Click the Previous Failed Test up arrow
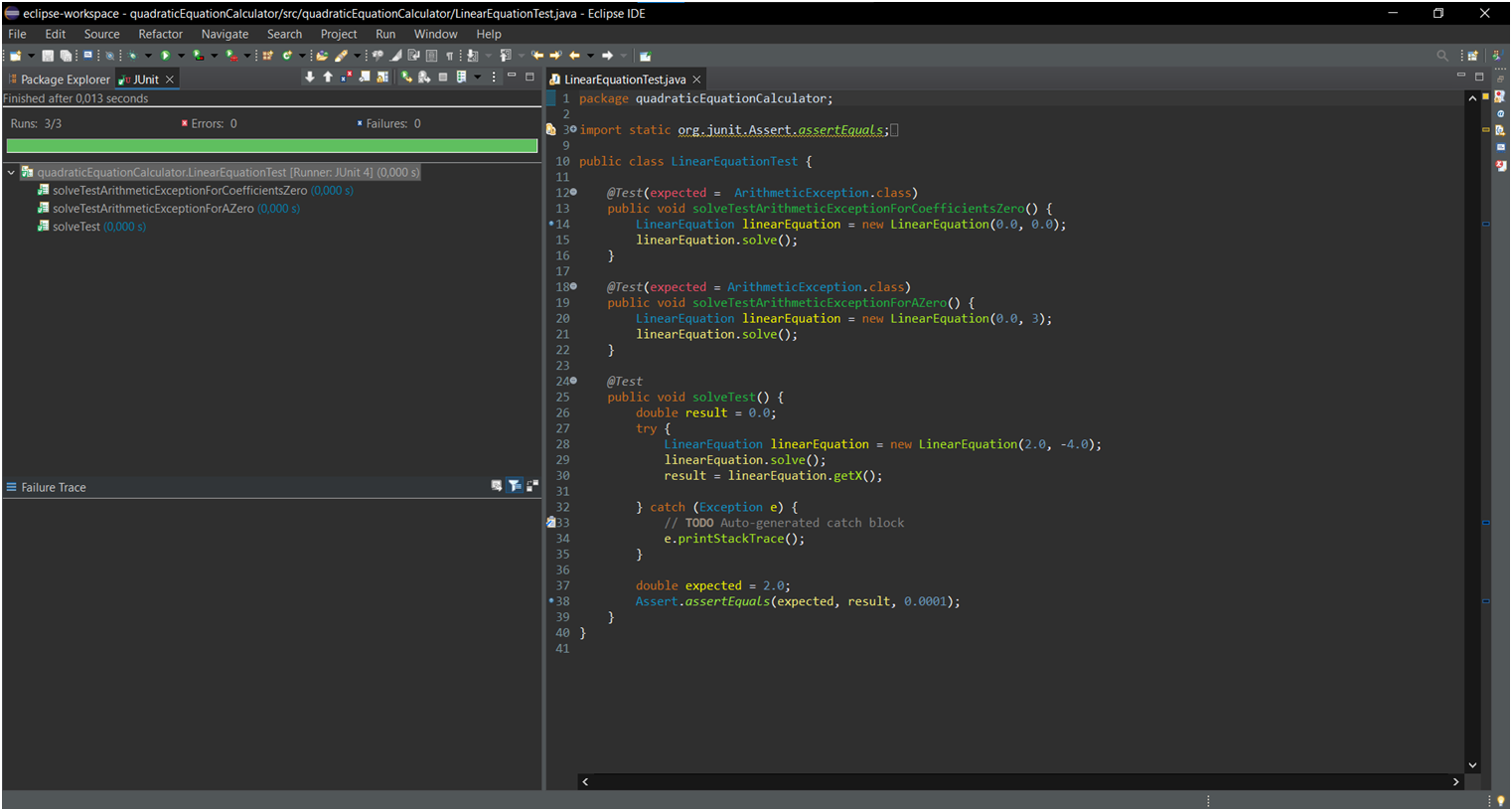The width and height of the screenshot is (1512, 811). pyautogui.click(x=328, y=77)
